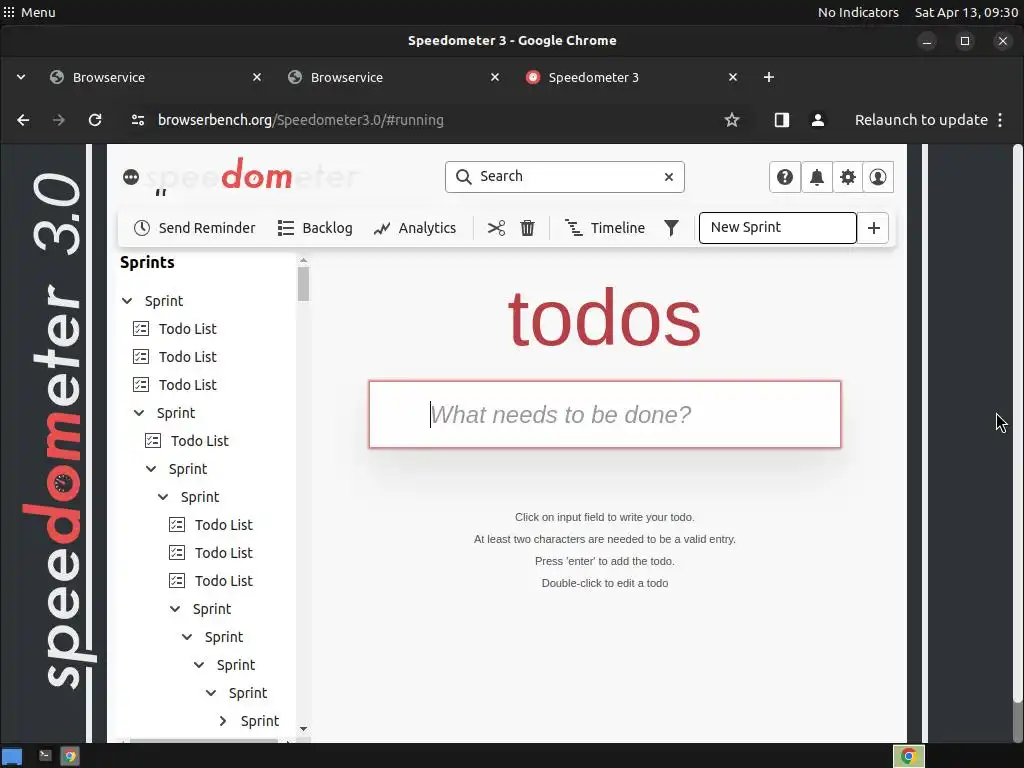Collapse the eighth-level Sprint node
The width and height of the screenshot is (1024, 768).
coord(211,693)
